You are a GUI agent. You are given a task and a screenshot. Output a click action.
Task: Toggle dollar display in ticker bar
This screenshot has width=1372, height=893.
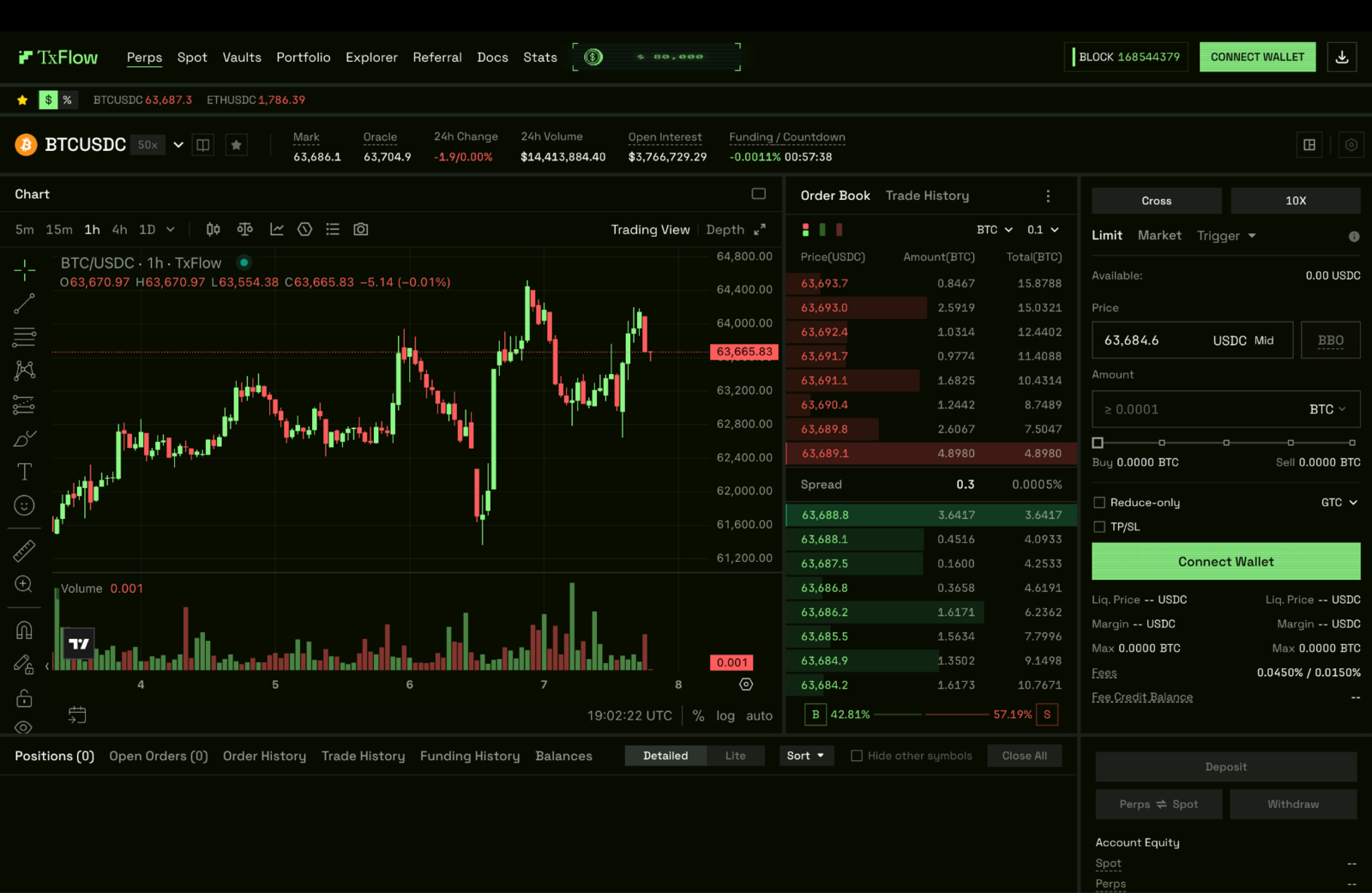pyautogui.click(x=49, y=100)
